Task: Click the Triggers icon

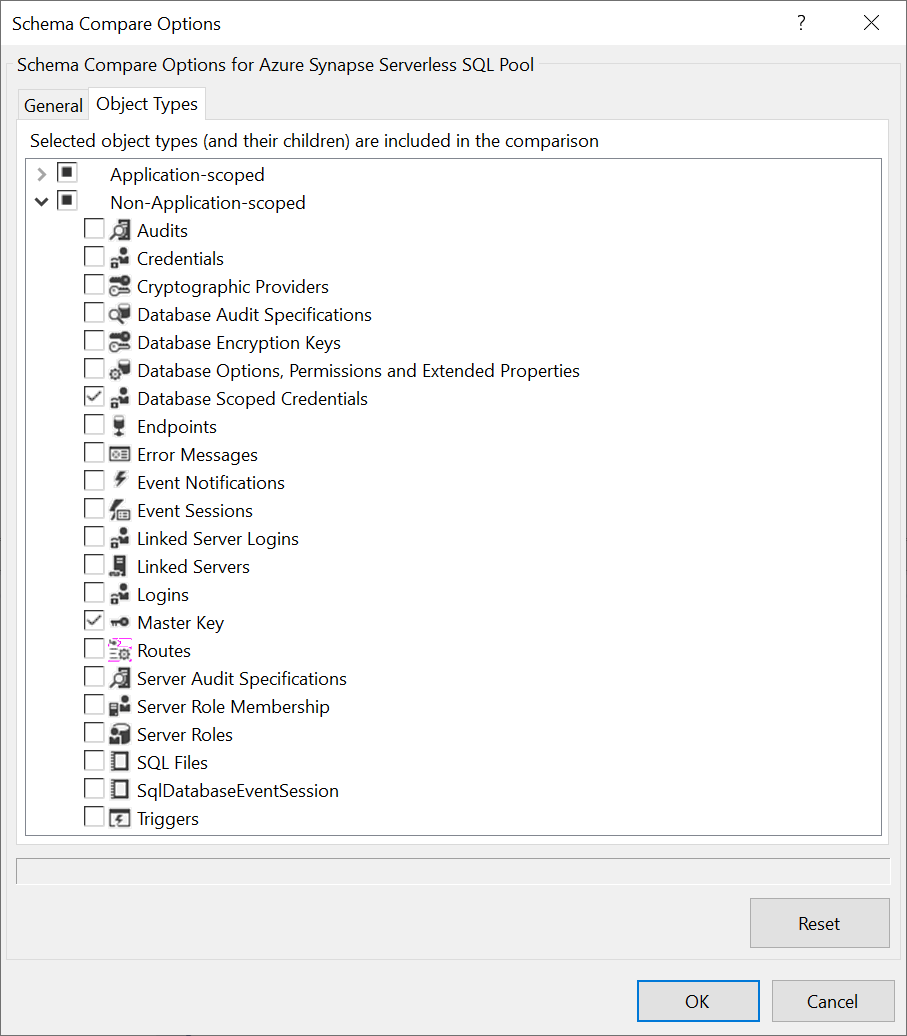Action: tap(120, 819)
